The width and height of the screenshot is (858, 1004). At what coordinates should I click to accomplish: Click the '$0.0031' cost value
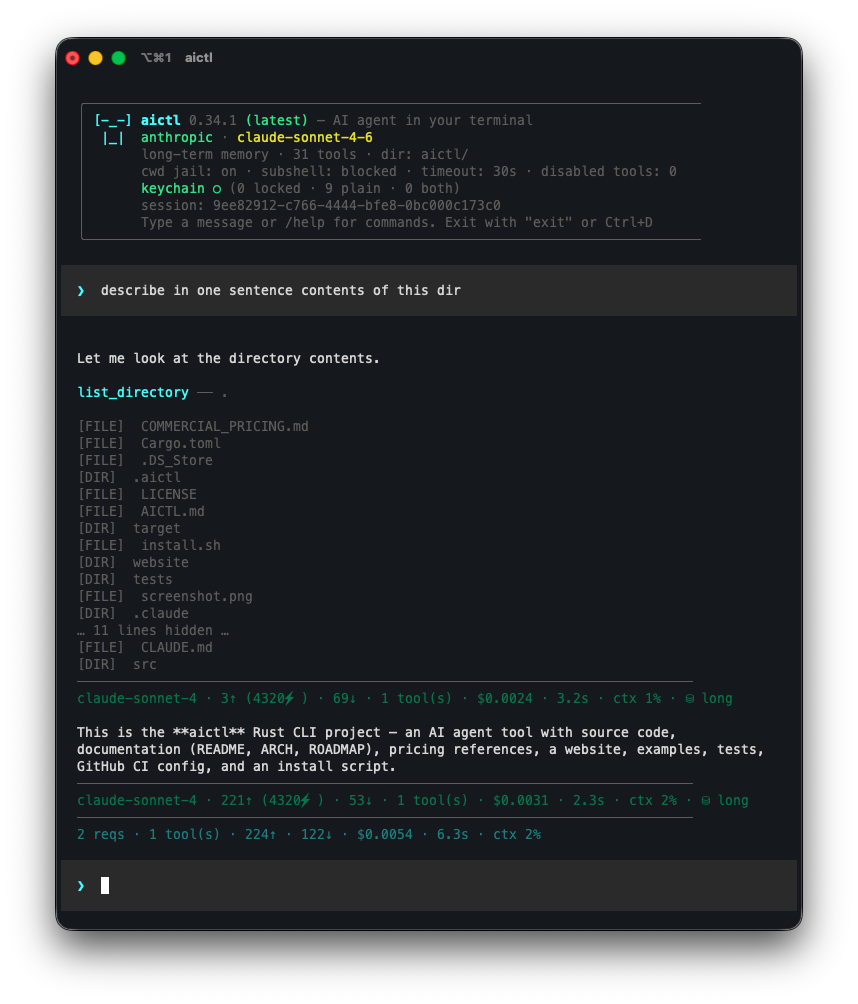click(x=521, y=800)
